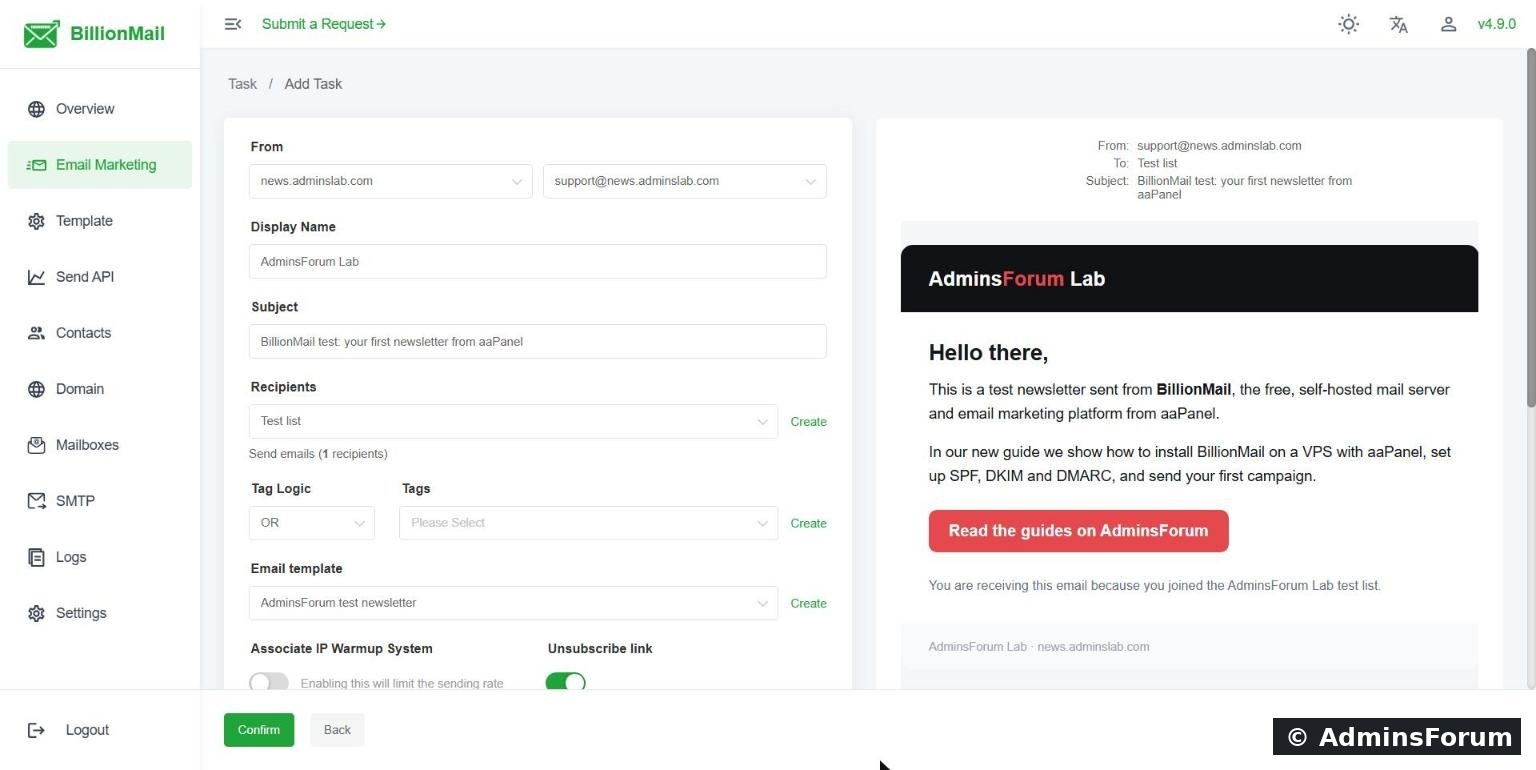Viewport: 1536px width, 770px height.
Task: Click the page vertical scrollbar
Action: 1530,230
